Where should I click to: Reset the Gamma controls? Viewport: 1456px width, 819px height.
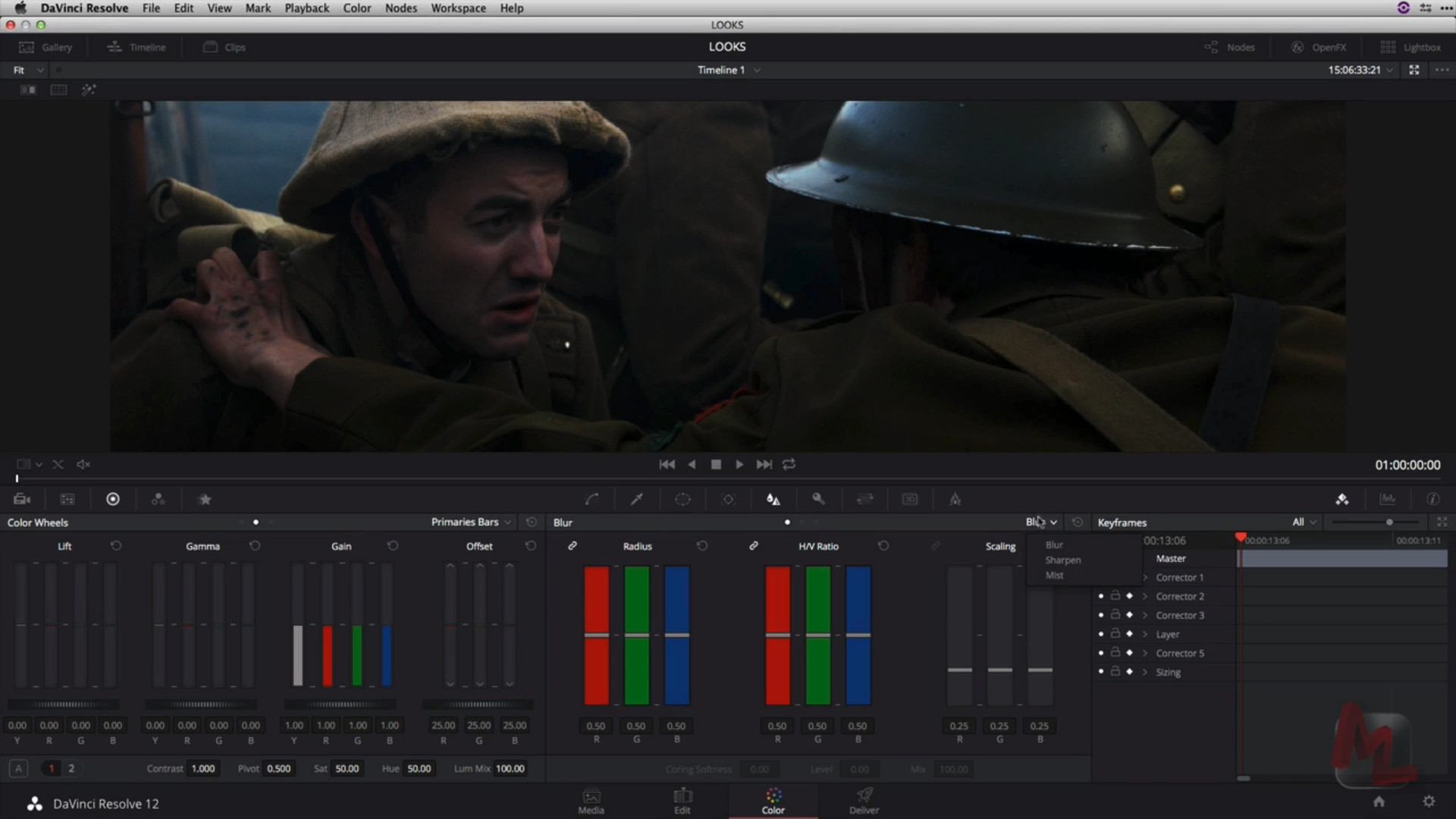pyautogui.click(x=255, y=546)
